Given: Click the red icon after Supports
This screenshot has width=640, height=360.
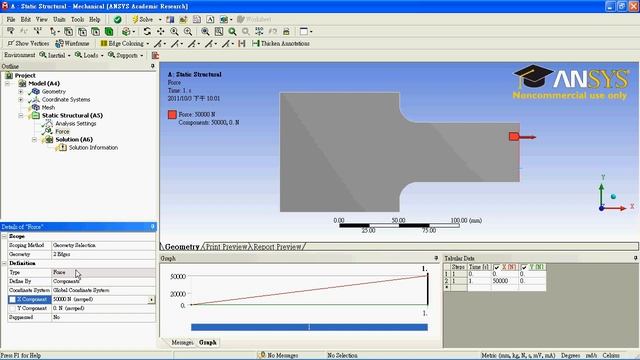Looking at the screenshot, I should click(x=155, y=55).
